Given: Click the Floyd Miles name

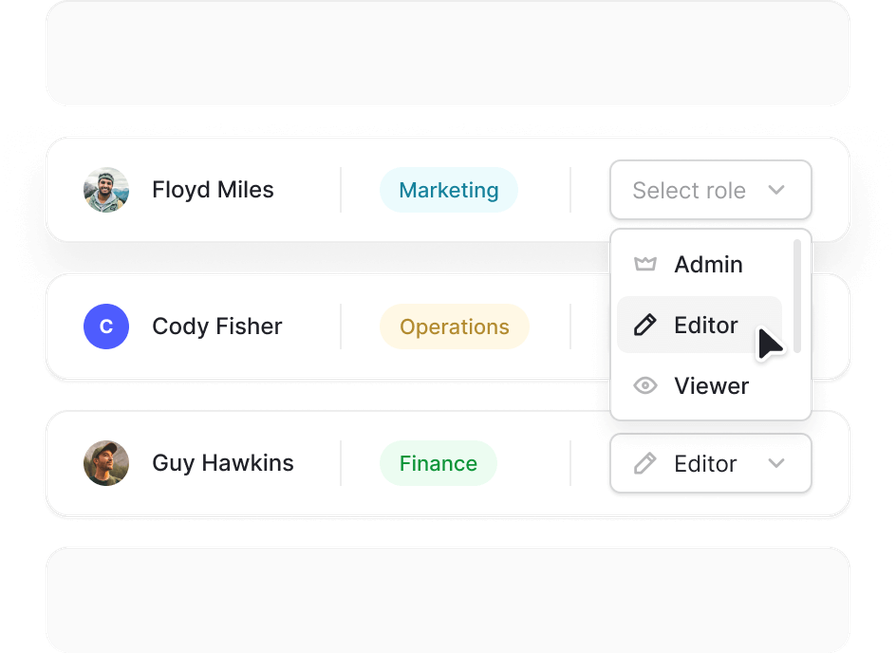Looking at the screenshot, I should tap(213, 190).
